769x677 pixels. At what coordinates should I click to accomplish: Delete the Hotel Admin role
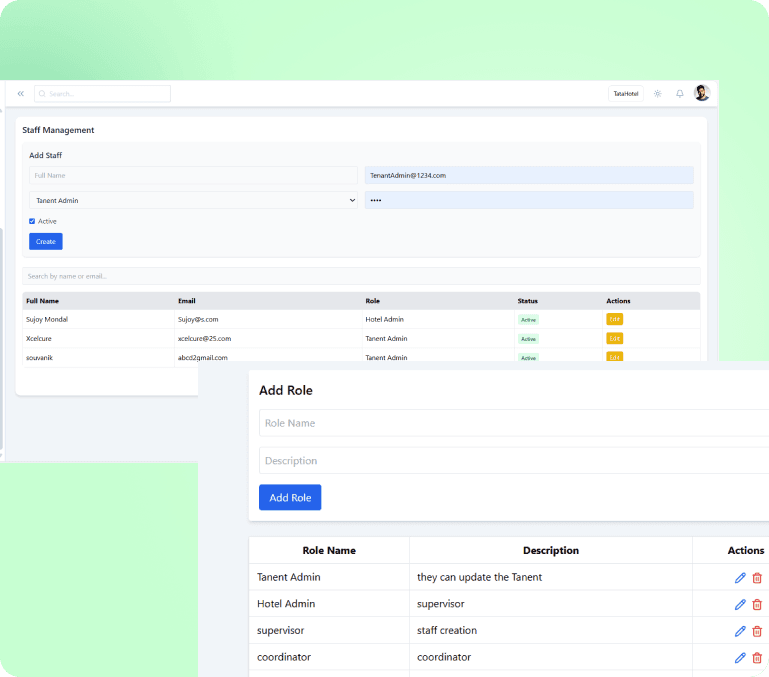click(757, 604)
